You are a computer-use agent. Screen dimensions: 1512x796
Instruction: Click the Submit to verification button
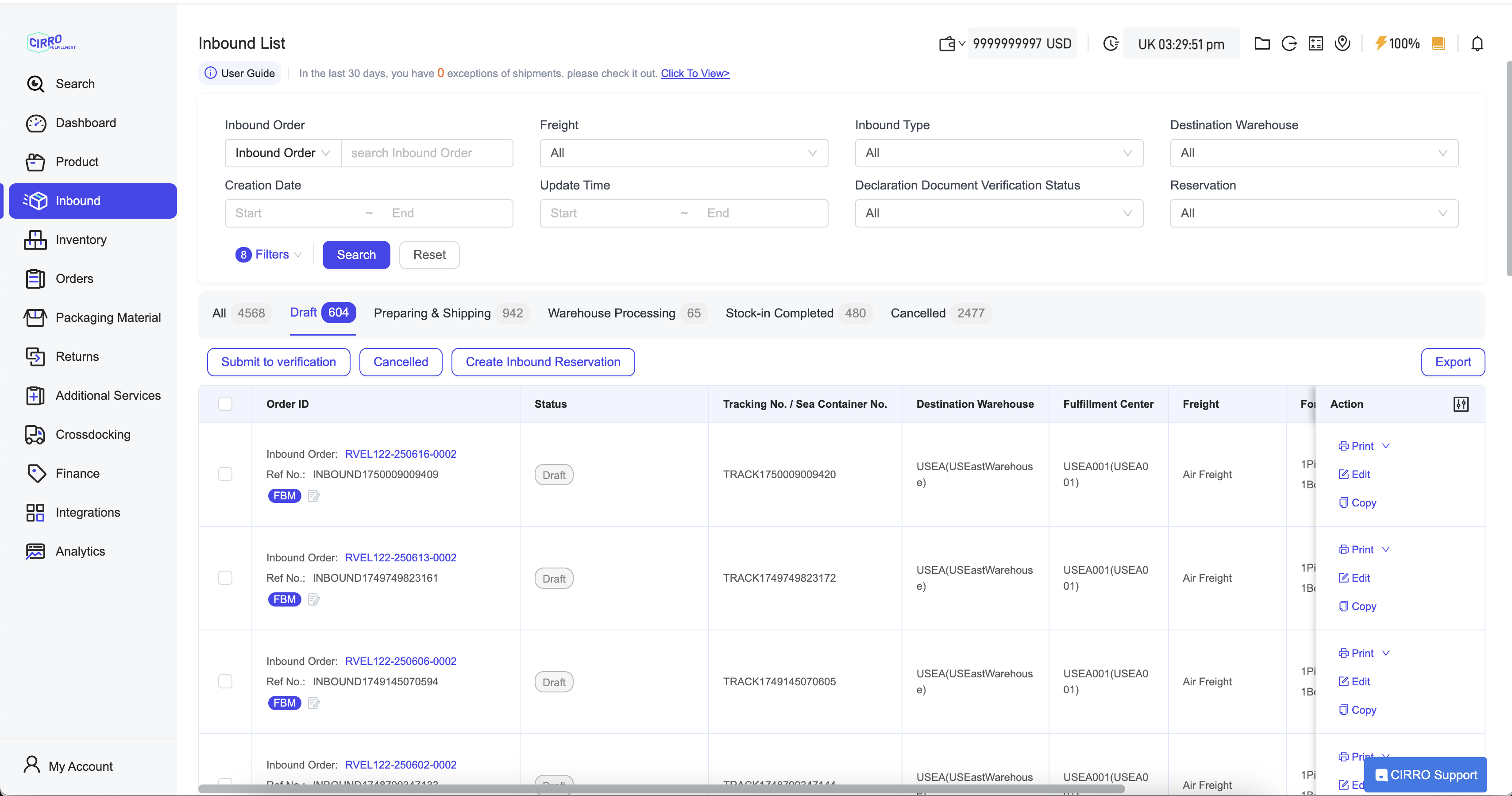point(278,362)
